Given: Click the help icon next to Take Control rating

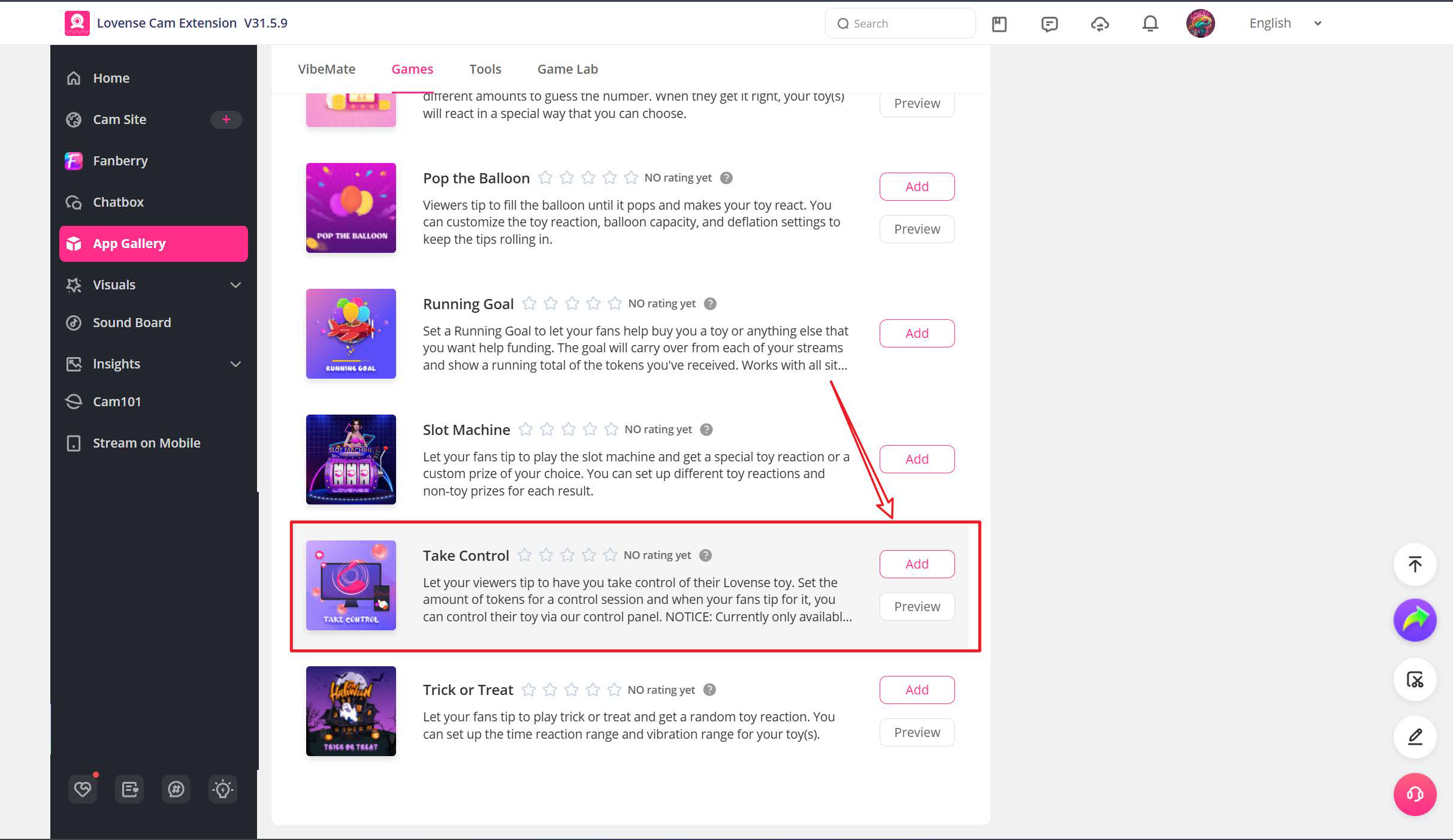Looking at the screenshot, I should click(x=706, y=555).
